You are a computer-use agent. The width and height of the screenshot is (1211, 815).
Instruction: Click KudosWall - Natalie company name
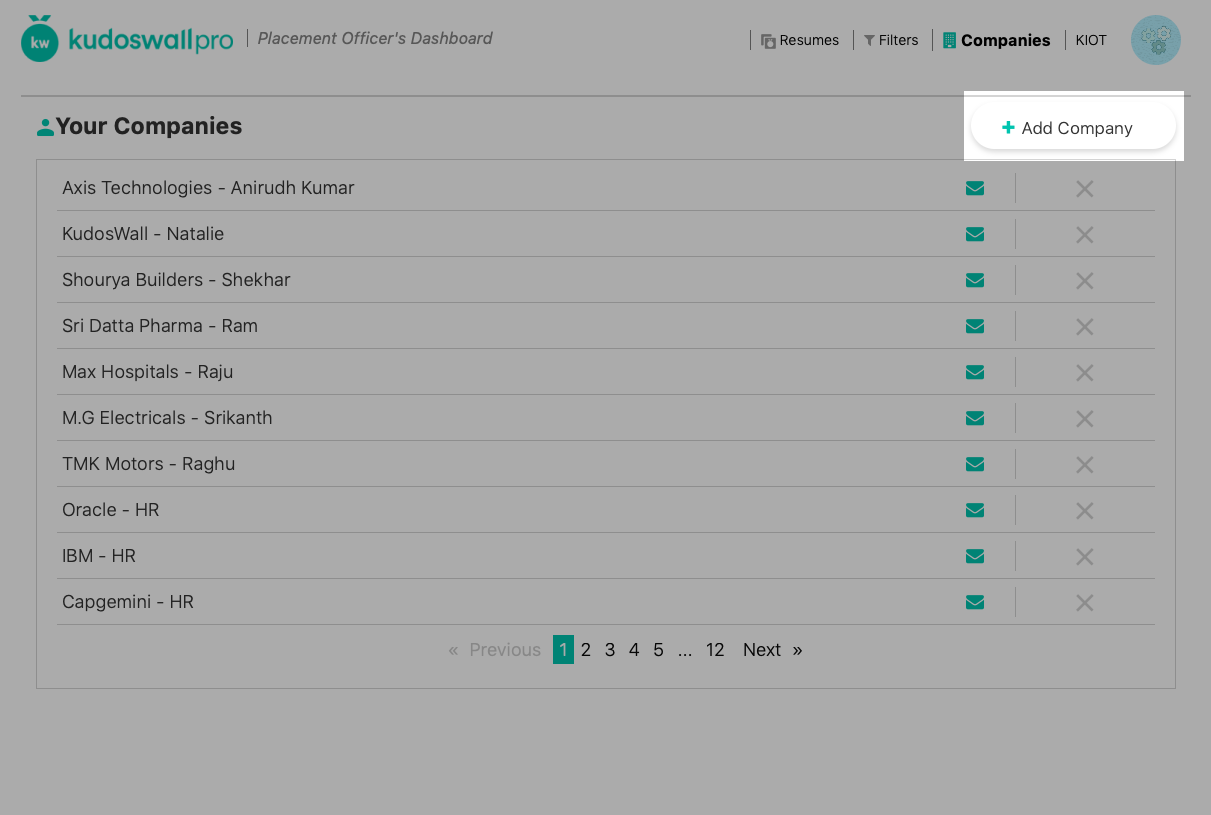[x=143, y=234]
